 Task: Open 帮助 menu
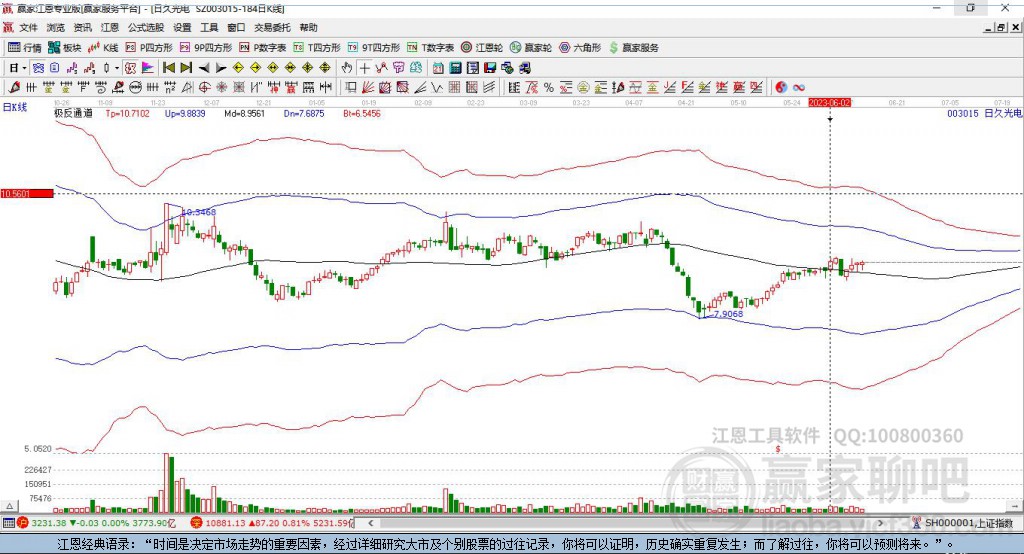pyautogui.click(x=308, y=27)
